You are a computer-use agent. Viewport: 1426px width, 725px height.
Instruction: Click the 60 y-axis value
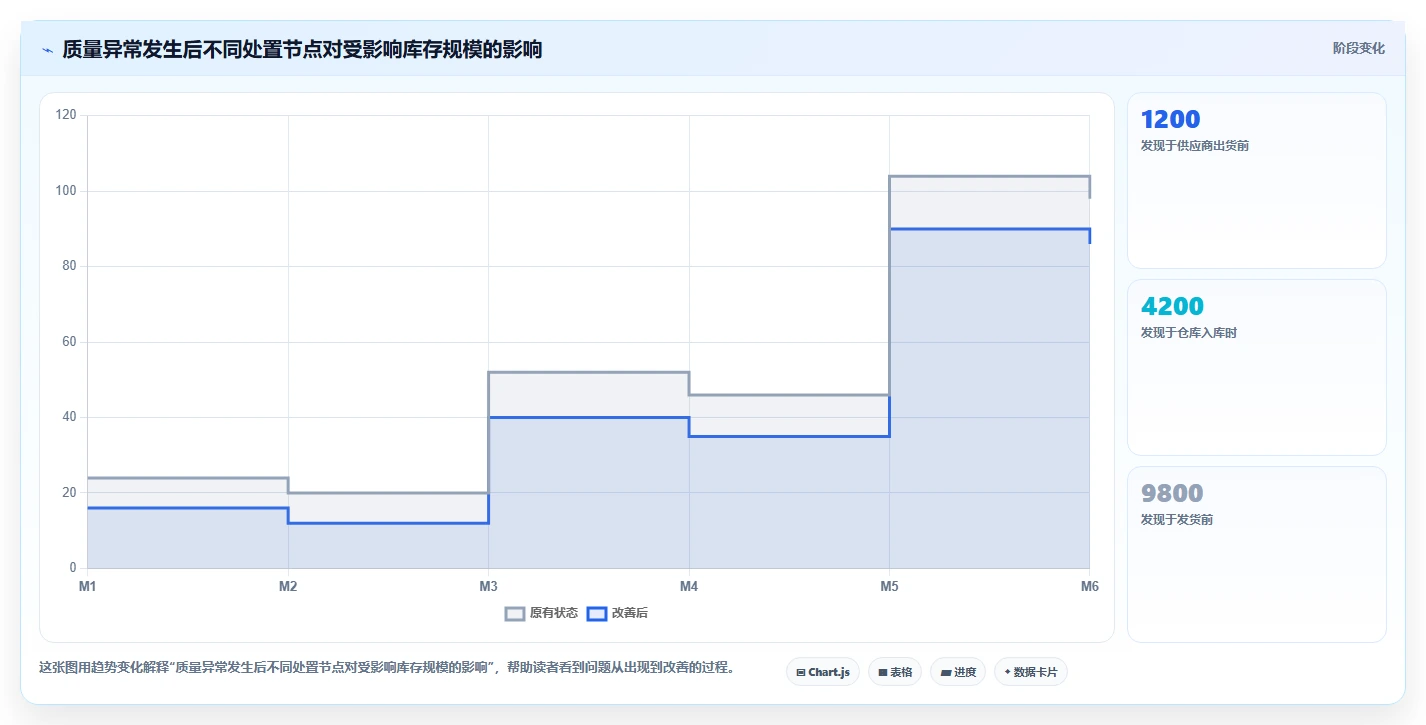(70, 342)
